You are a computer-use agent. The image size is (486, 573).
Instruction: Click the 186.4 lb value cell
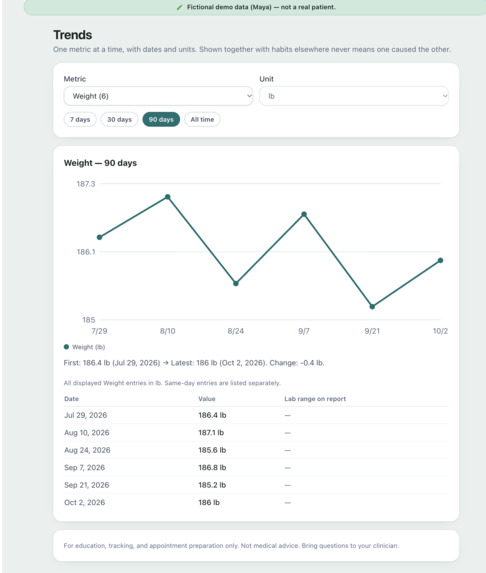click(x=212, y=415)
